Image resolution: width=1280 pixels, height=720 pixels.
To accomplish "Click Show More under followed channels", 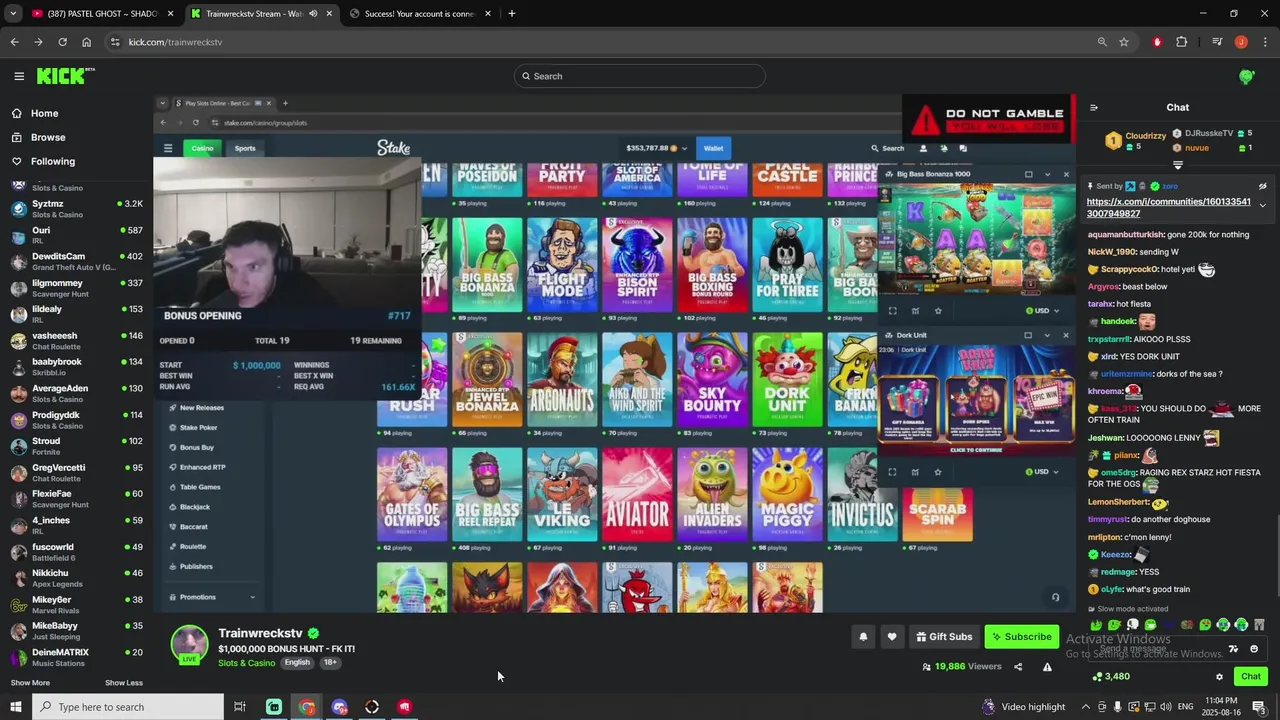I will [x=30, y=683].
